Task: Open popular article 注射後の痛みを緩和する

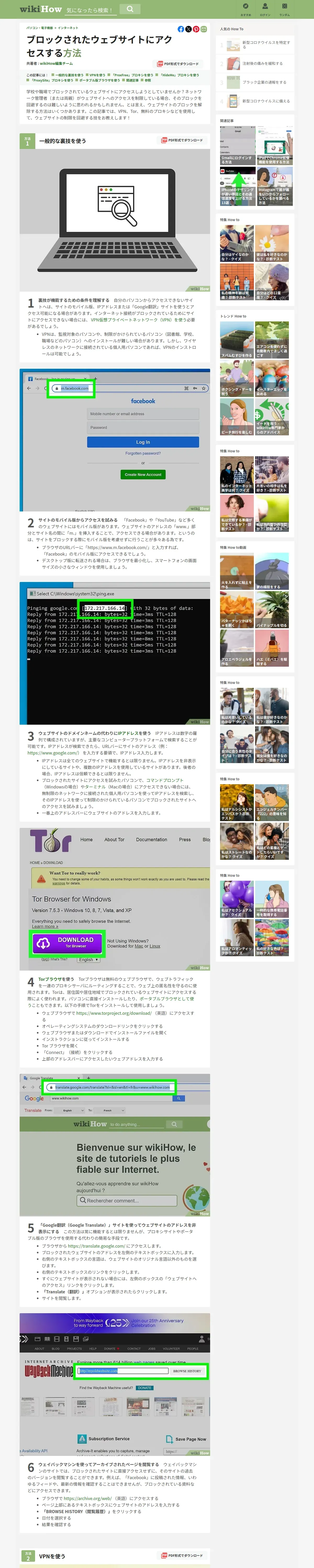Action: 255,63
